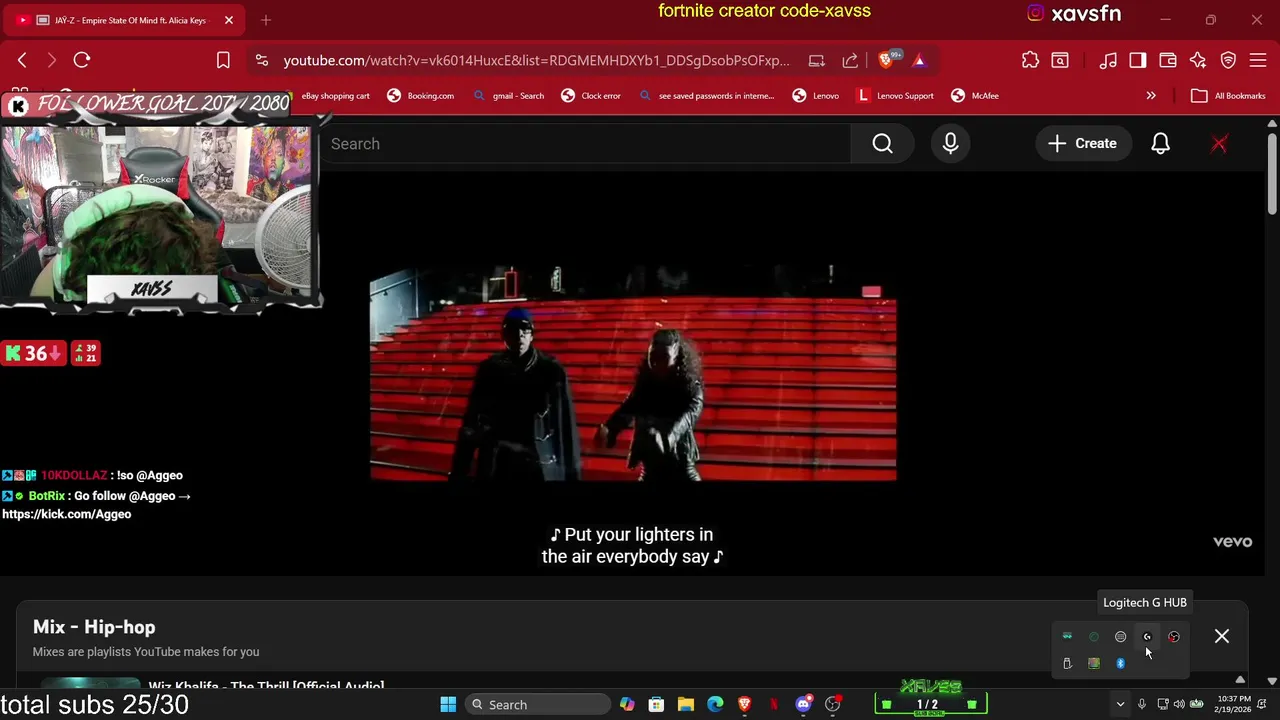Open the kick.com/Aggeo chat link
The width and height of the screenshot is (1280, 720).
coord(66,514)
